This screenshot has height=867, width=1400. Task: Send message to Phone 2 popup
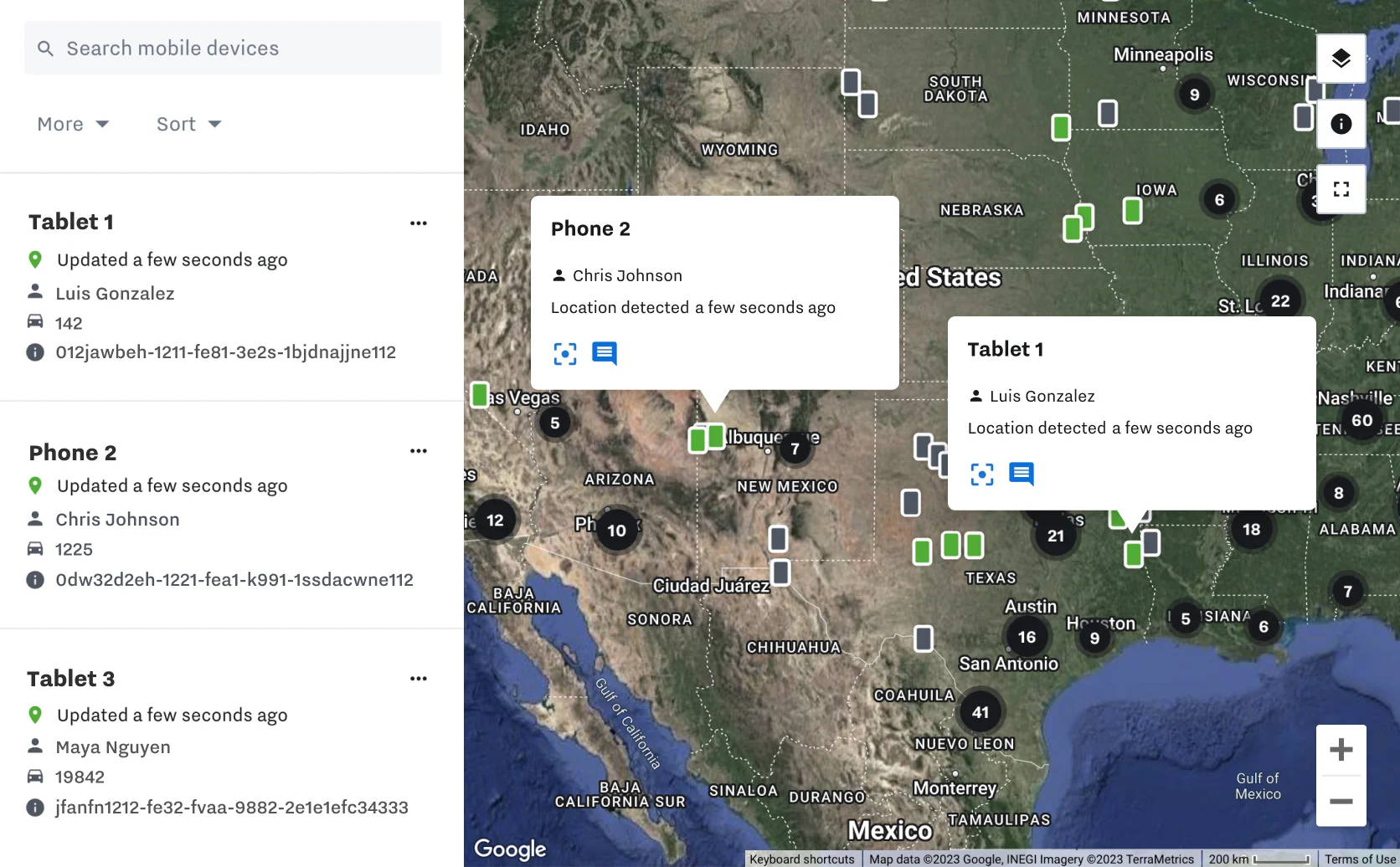click(x=604, y=354)
